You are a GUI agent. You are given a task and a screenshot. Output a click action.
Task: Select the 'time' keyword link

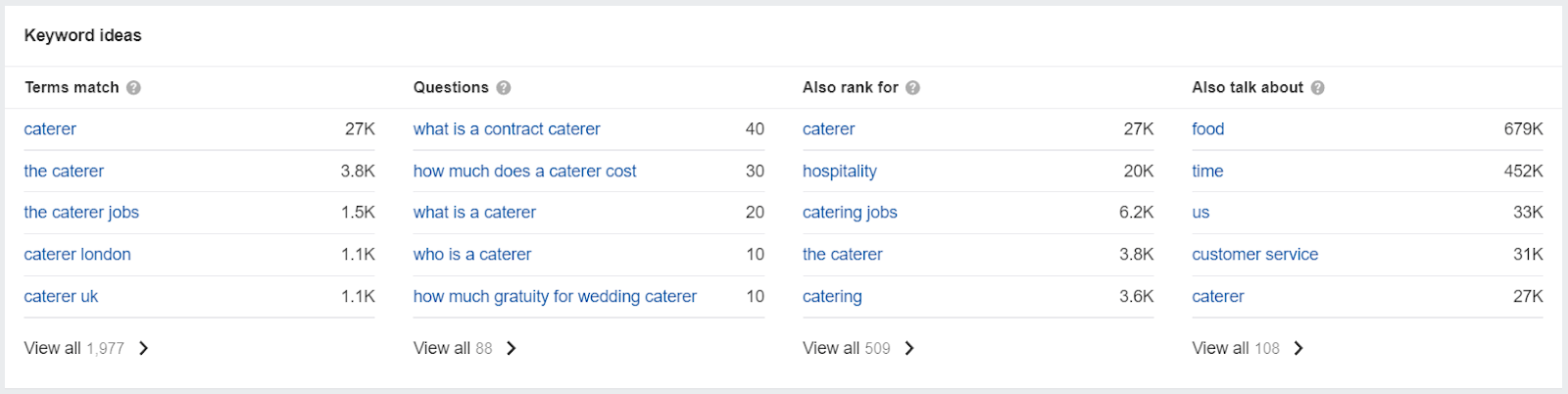point(1207,172)
